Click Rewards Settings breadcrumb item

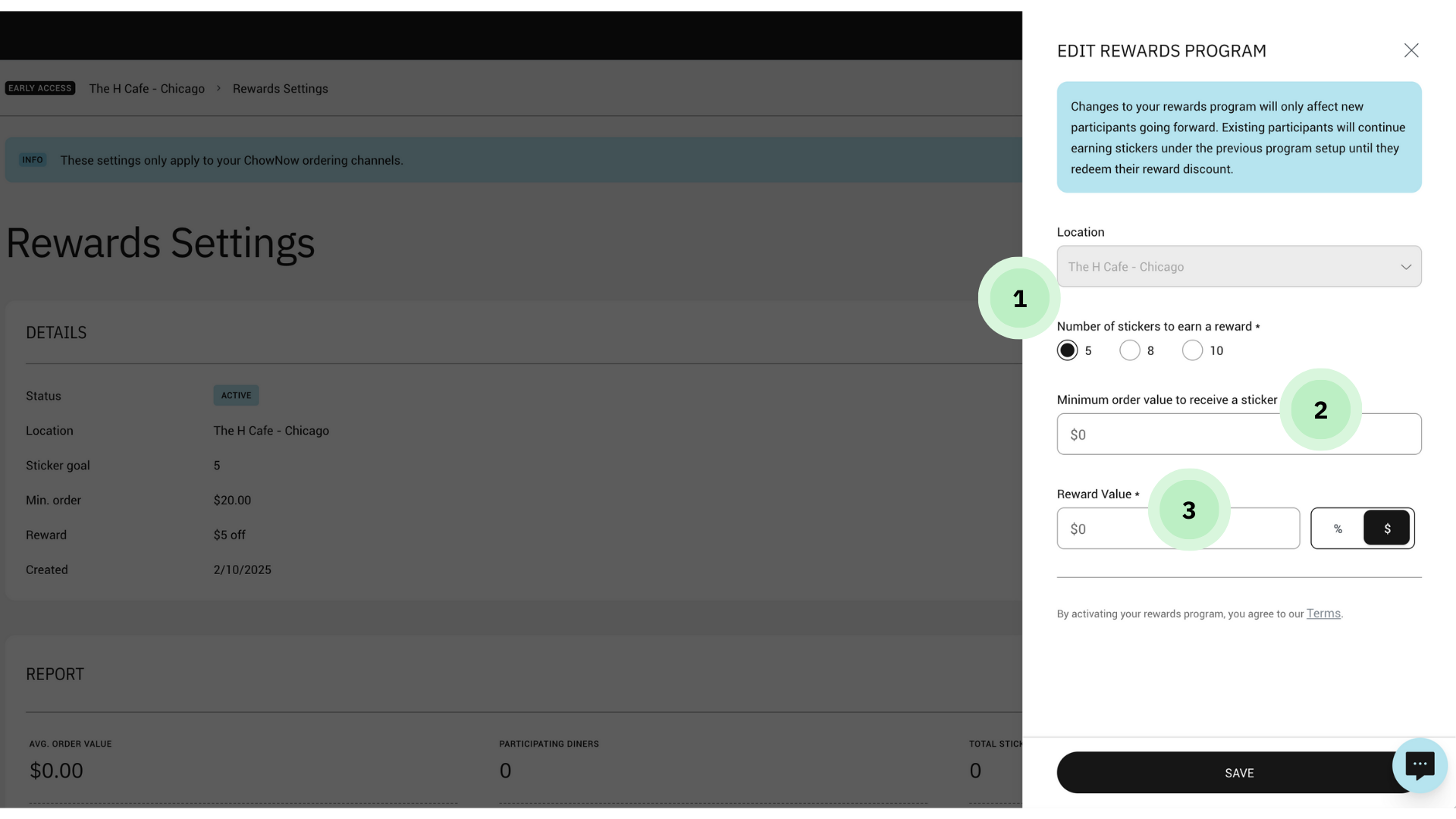[280, 89]
